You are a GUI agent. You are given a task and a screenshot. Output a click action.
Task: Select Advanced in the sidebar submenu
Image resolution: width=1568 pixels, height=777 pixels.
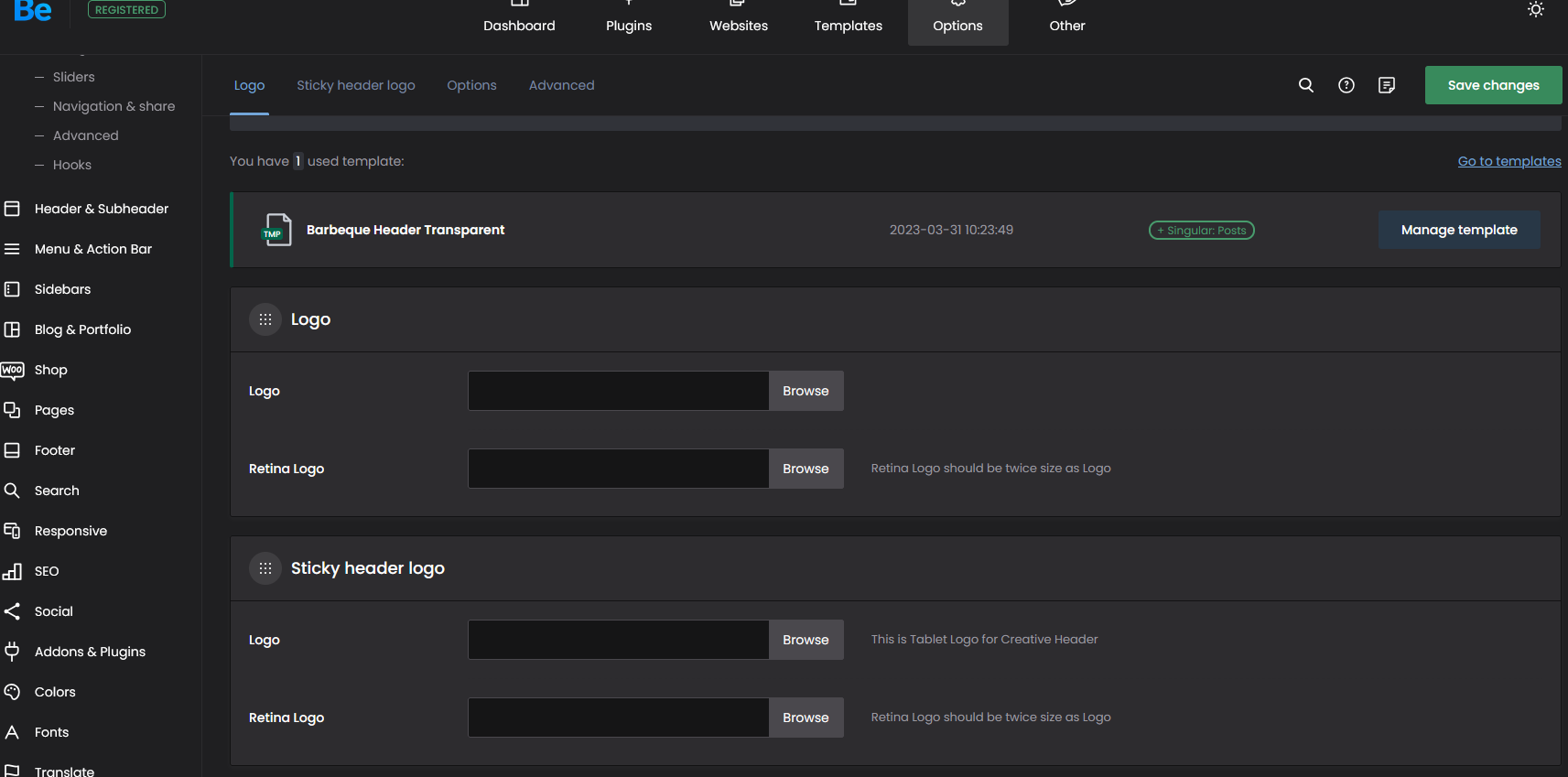pos(86,135)
